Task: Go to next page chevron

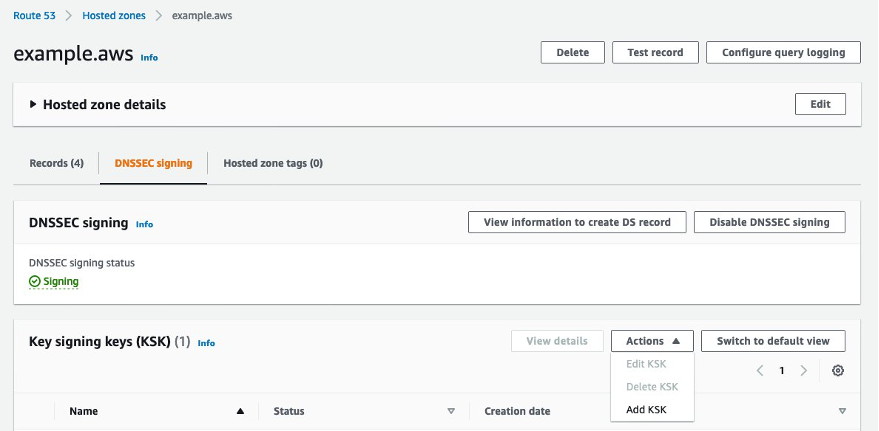Action: (803, 370)
